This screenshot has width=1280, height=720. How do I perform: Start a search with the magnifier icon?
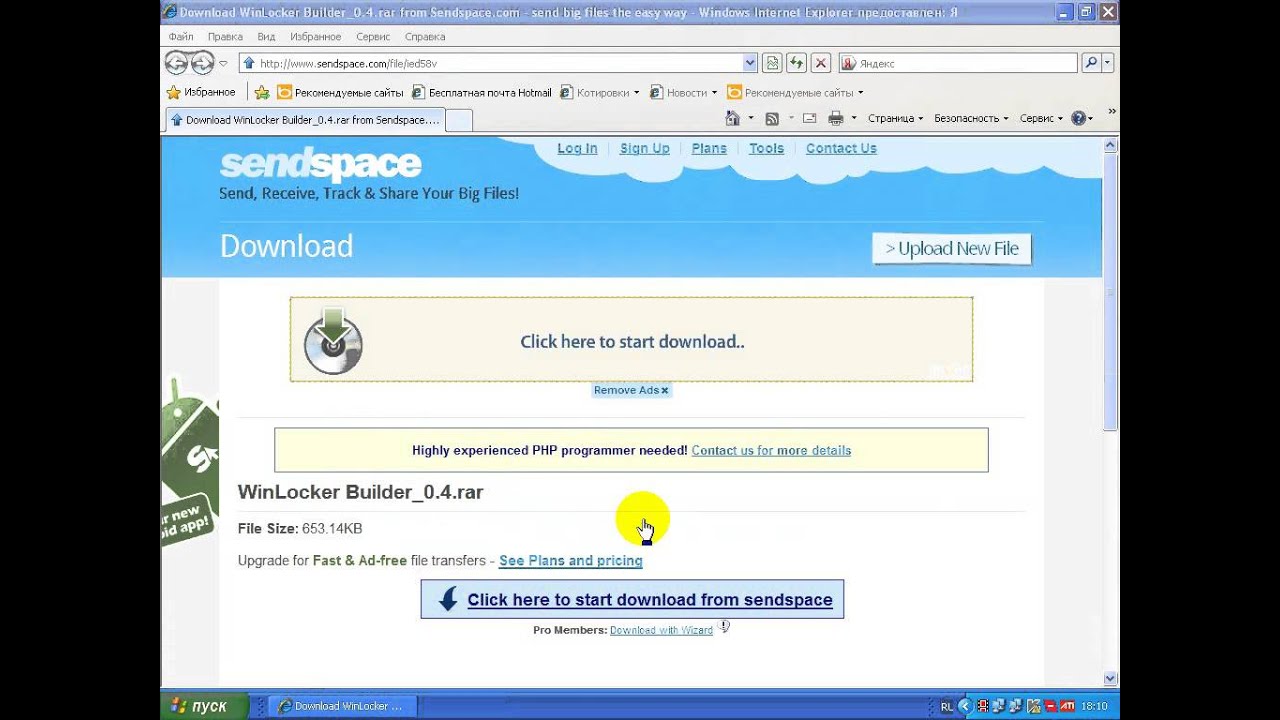coord(1090,63)
